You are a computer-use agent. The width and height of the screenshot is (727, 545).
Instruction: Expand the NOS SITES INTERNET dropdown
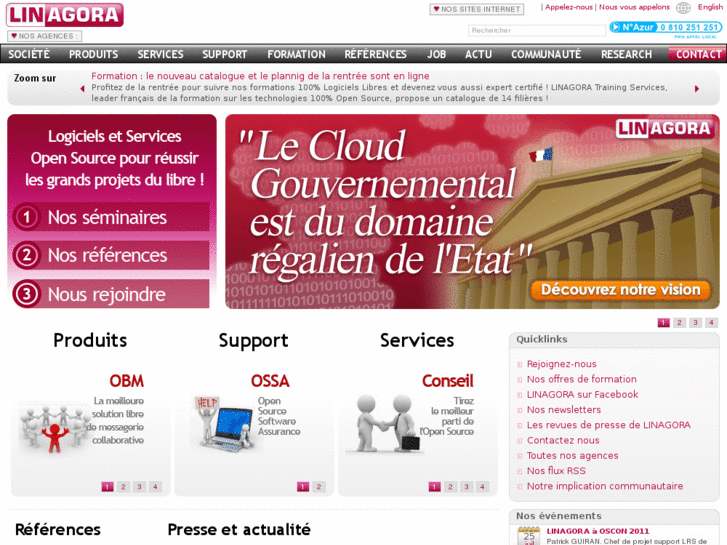point(477,9)
